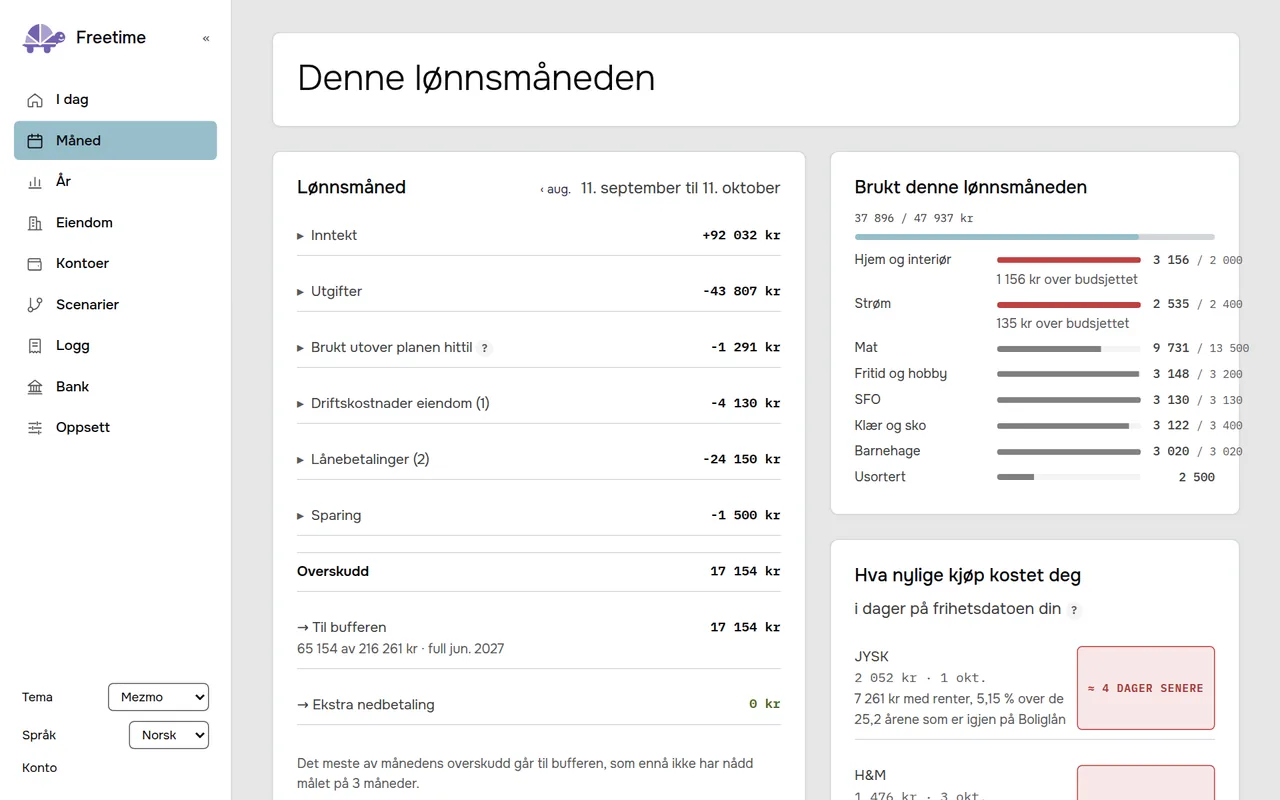Go to previous month via ‹ aug. link
Image resolution: width=1280 pixels, height=800 pixels.
coord(555,189)
